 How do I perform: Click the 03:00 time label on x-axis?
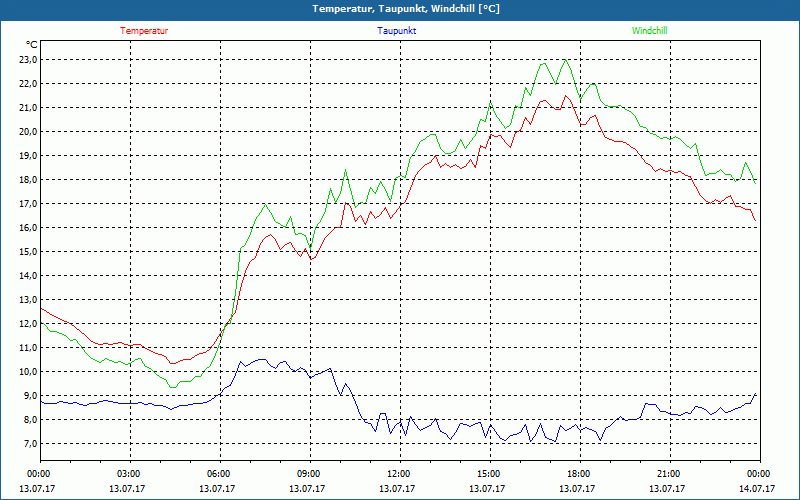click(x=128, y=474)
